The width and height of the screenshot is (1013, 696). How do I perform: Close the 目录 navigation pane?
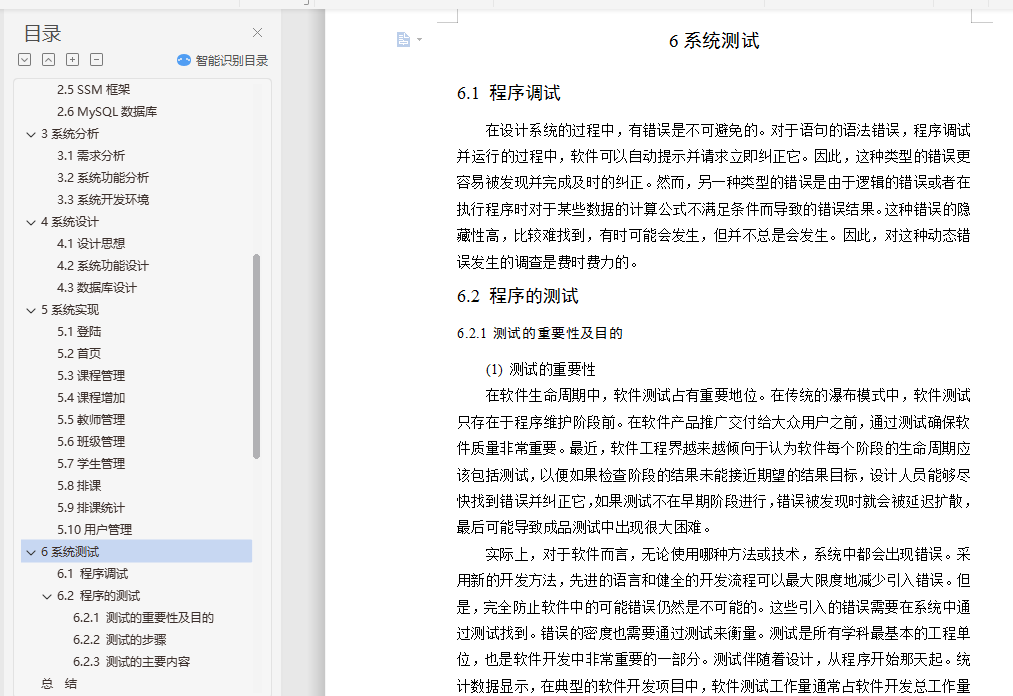click(x=257, y=32)
